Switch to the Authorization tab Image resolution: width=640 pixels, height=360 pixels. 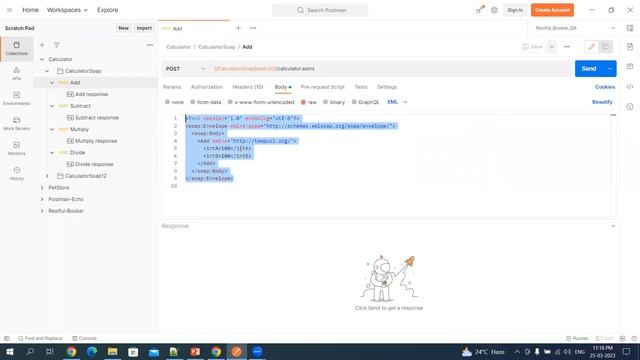point(207,87)
